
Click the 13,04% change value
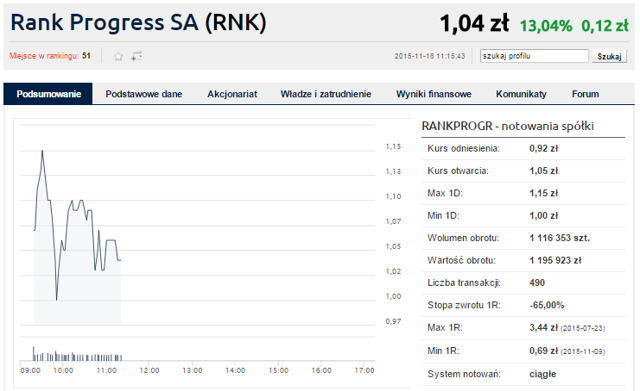(546, 26)
